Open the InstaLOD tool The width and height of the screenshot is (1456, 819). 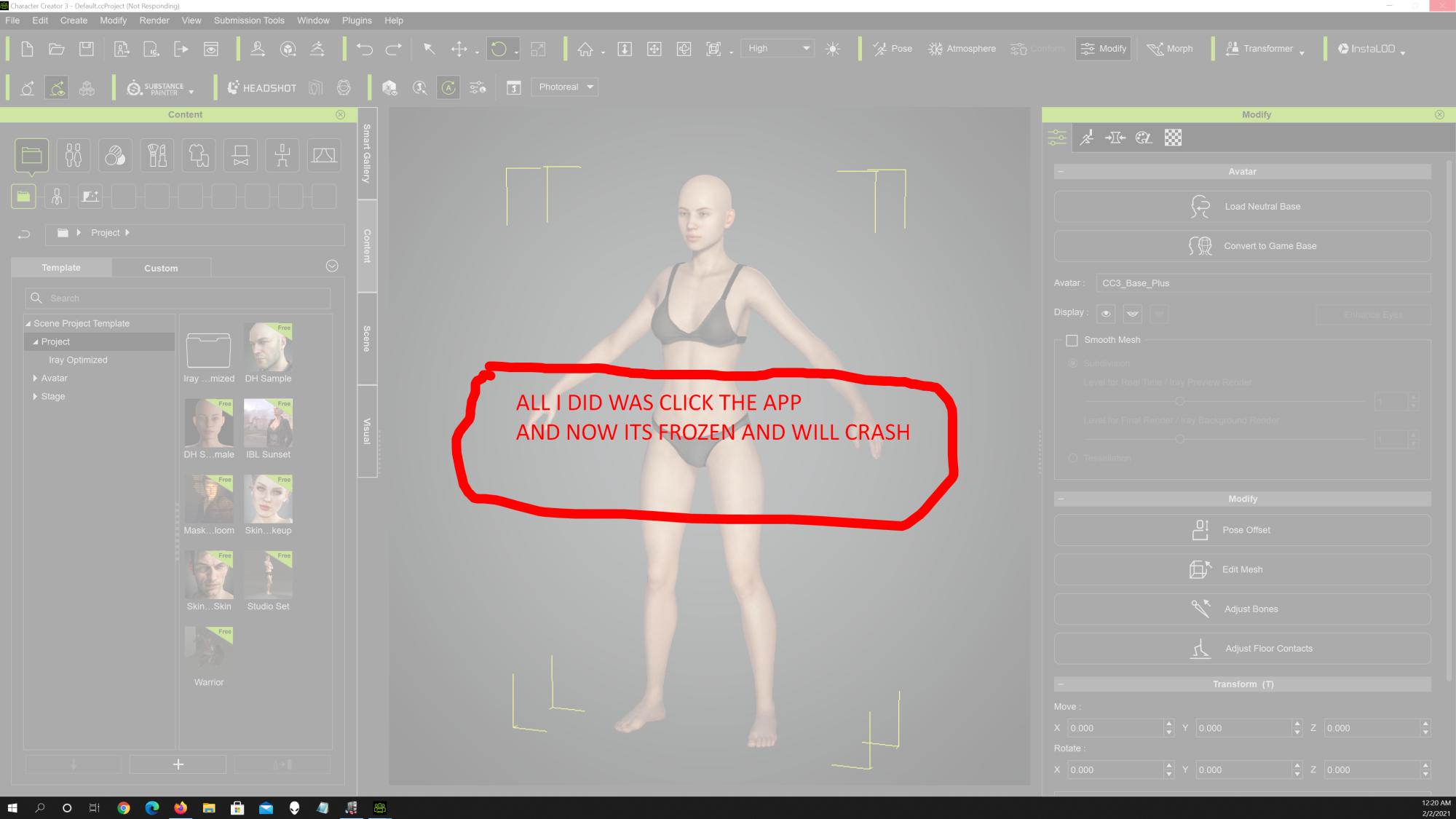click(x=1366, y=49)
